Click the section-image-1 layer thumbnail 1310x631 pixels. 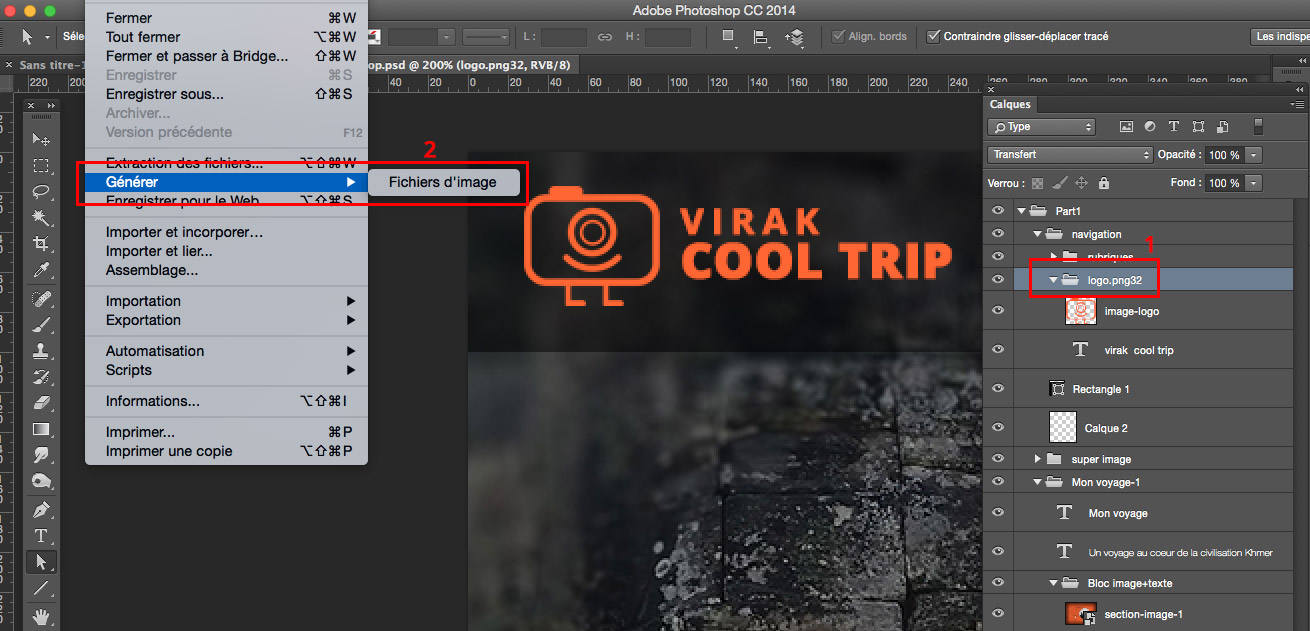1082,614
